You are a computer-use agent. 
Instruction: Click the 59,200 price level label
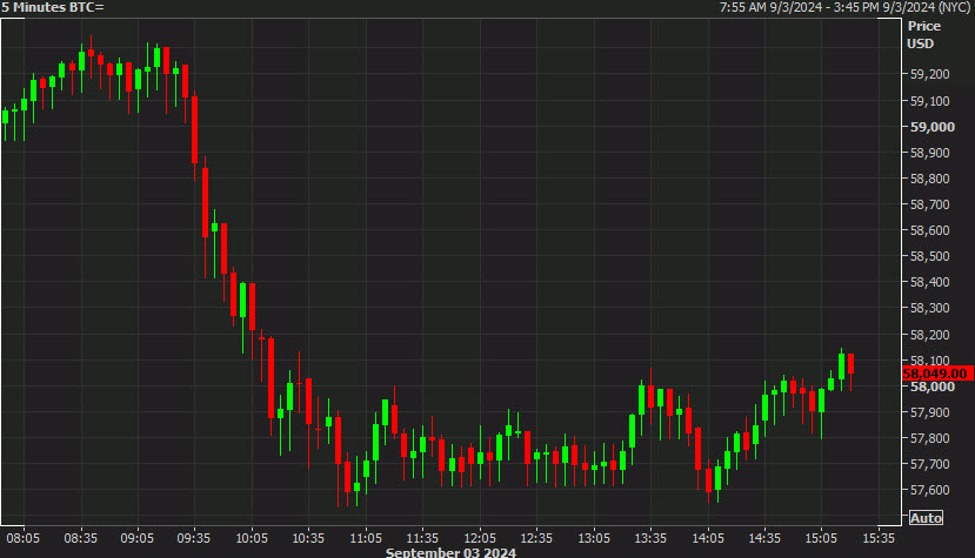click(930, 74)
